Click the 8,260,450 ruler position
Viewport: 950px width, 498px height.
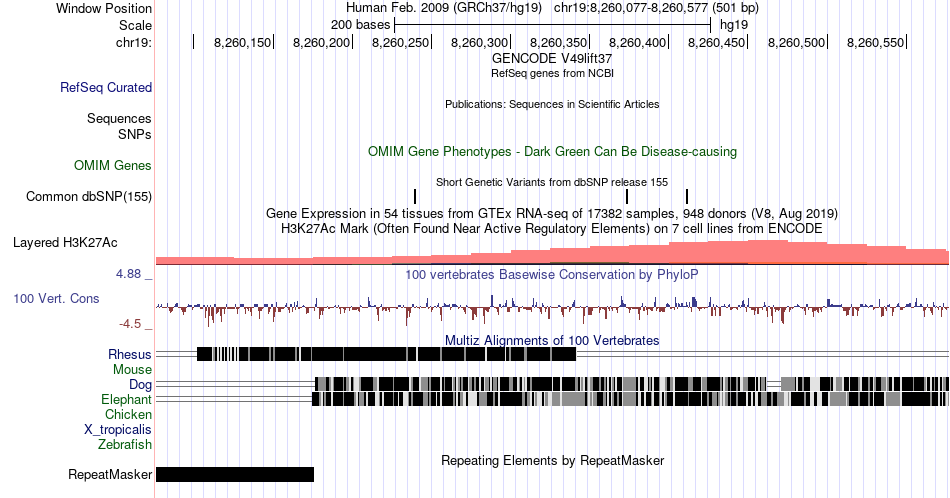pyautogui.click(x=717, y=42)
